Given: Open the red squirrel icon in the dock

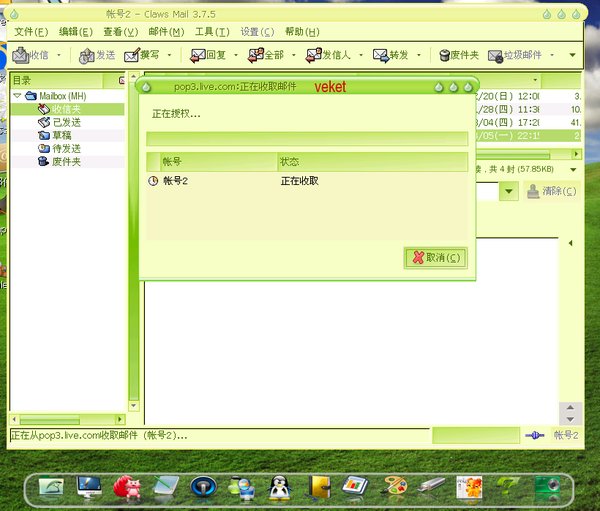Looking at the screenshot, I should tap(128, 487).
